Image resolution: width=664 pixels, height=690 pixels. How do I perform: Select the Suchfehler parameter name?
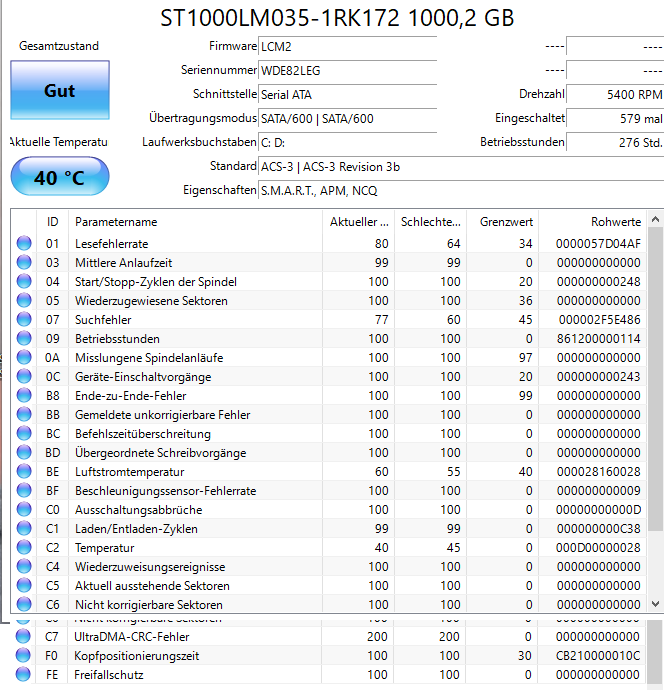[x=103, y=320]
